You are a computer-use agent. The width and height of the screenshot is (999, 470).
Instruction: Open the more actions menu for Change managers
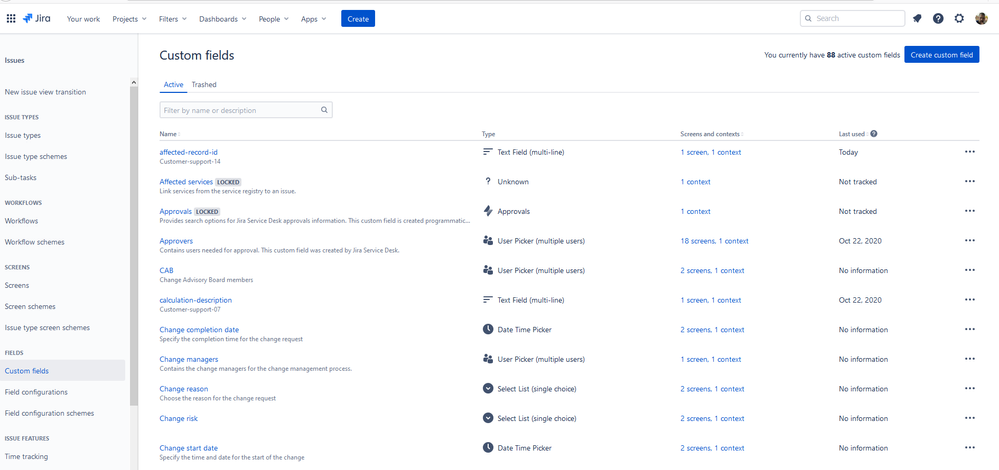[x=970, y=359]
